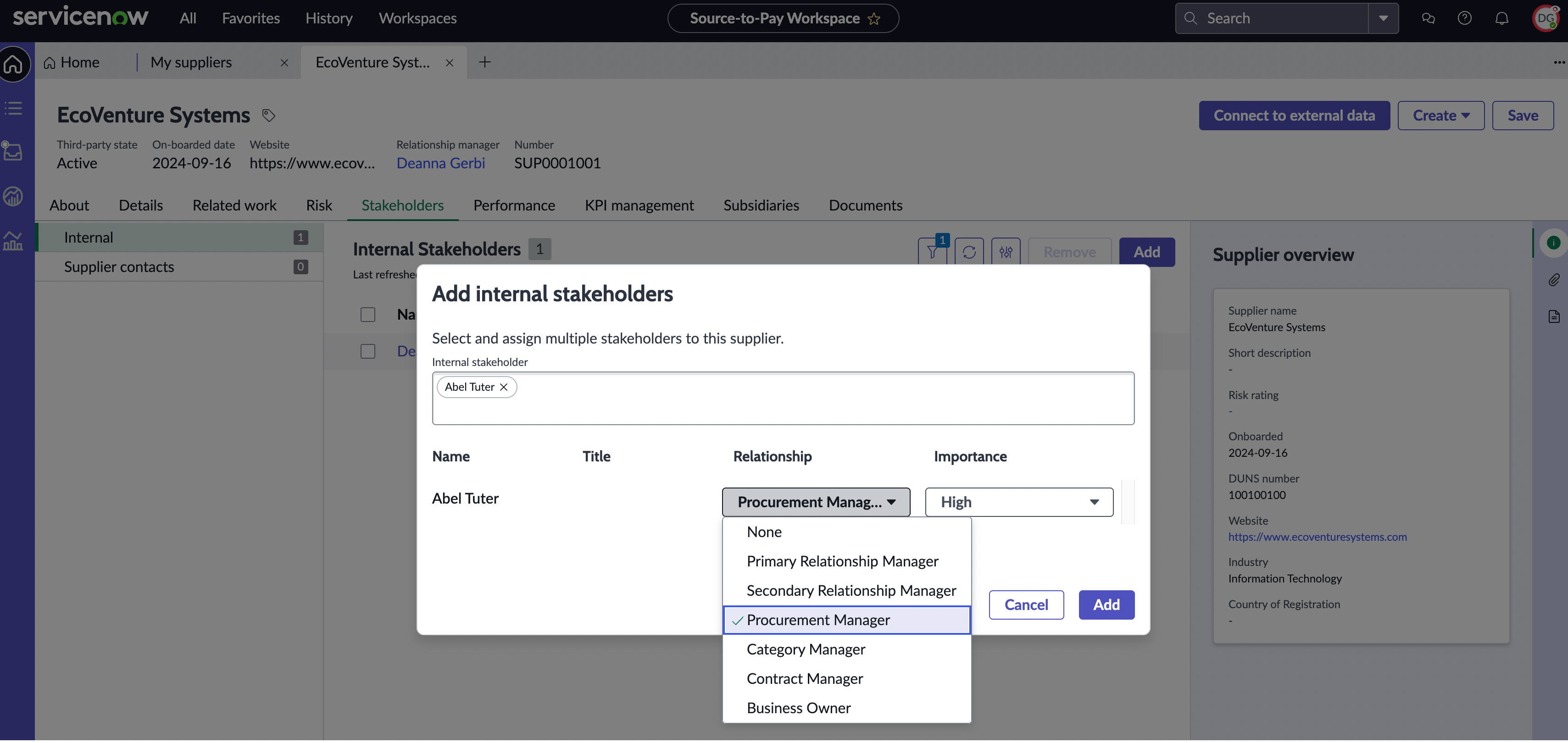The width and height of the screenshot is (1568, 743).
Task: Close the My suppliers tab
Action: pyautogui.click(x=284, y=63)
